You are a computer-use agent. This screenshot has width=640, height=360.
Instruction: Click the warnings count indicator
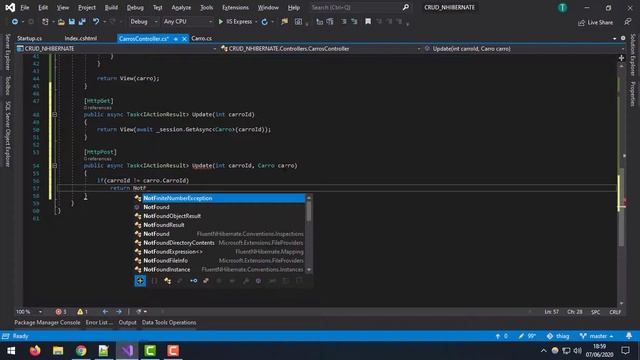(x=82, y=311)
